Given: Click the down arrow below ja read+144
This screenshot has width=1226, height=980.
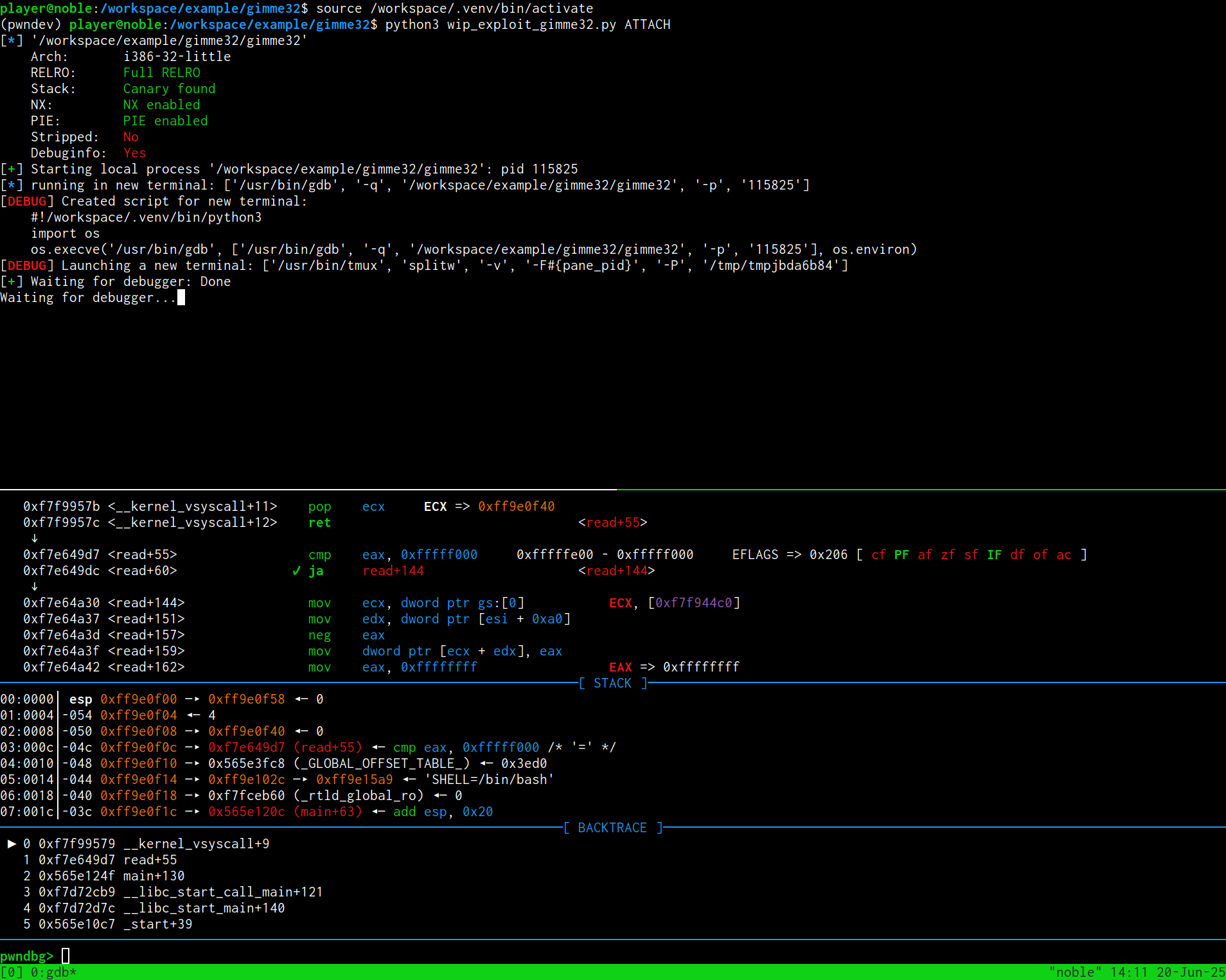Looking at the screenshot, I should (x=35, y=587).
